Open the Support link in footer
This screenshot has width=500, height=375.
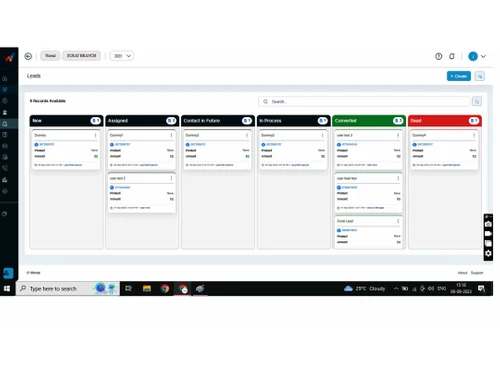point(477,273)
